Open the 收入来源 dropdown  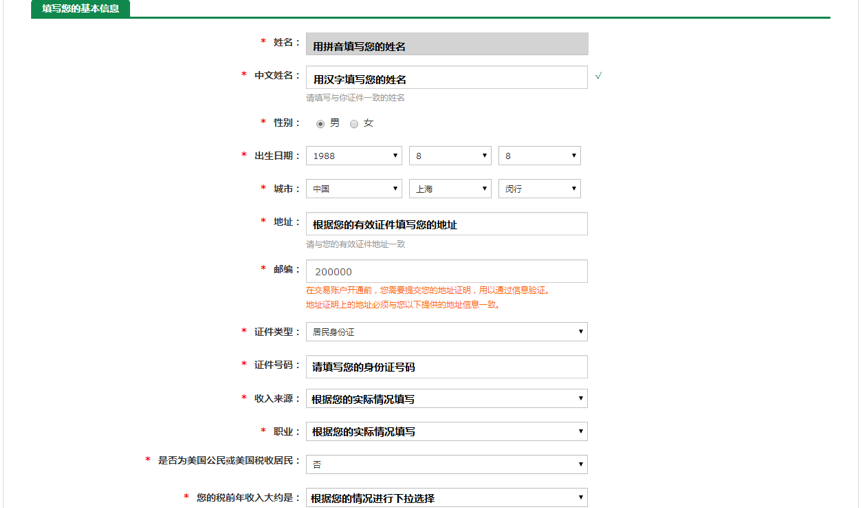(x=447, y=398)
